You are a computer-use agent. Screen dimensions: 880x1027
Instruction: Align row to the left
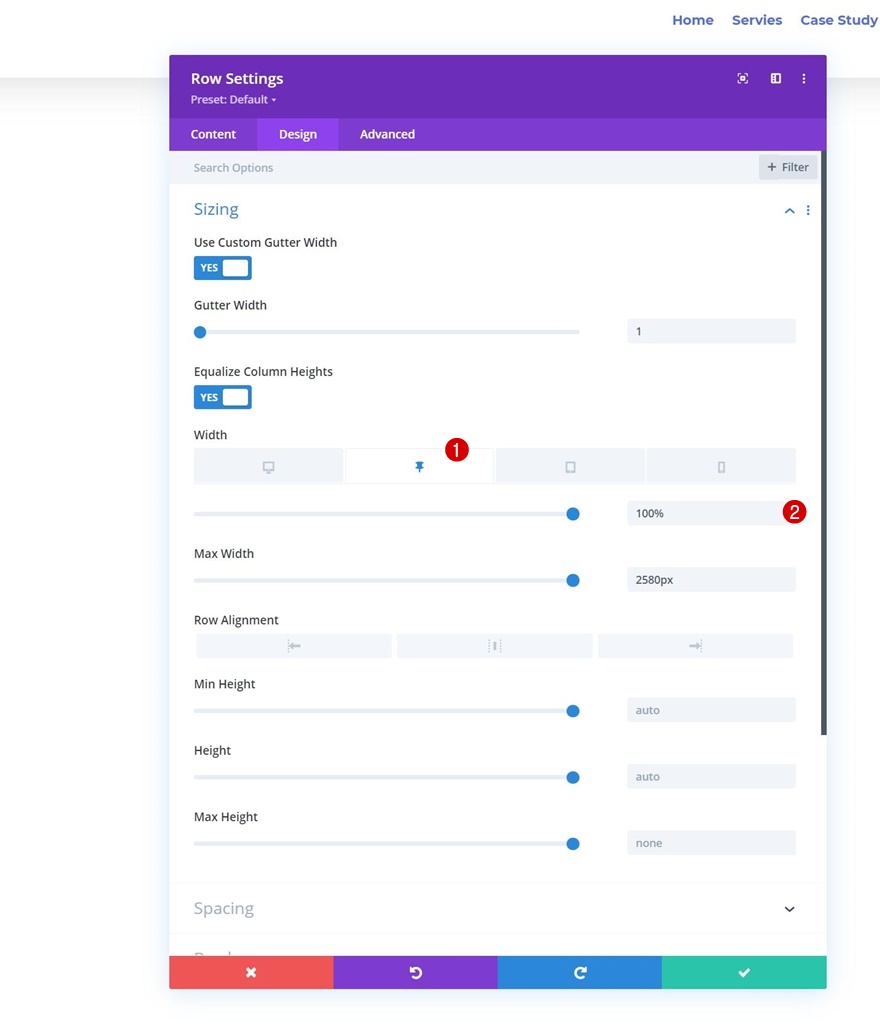pos(294,646)
